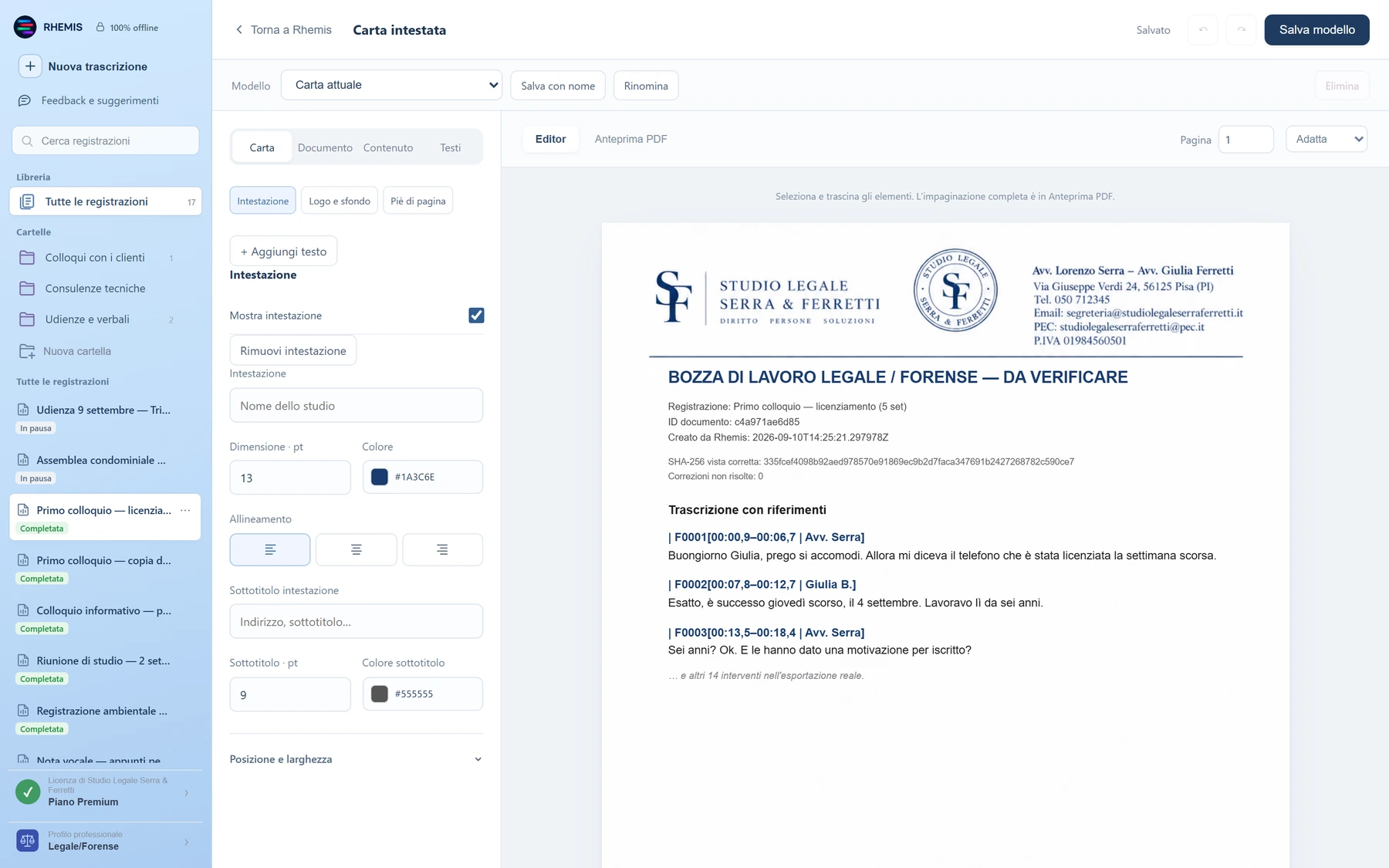Viewport: 1389px width, 868px height.
Task: Select the letterhead address block with Avv. names
Action: (x=1137, y=305)
